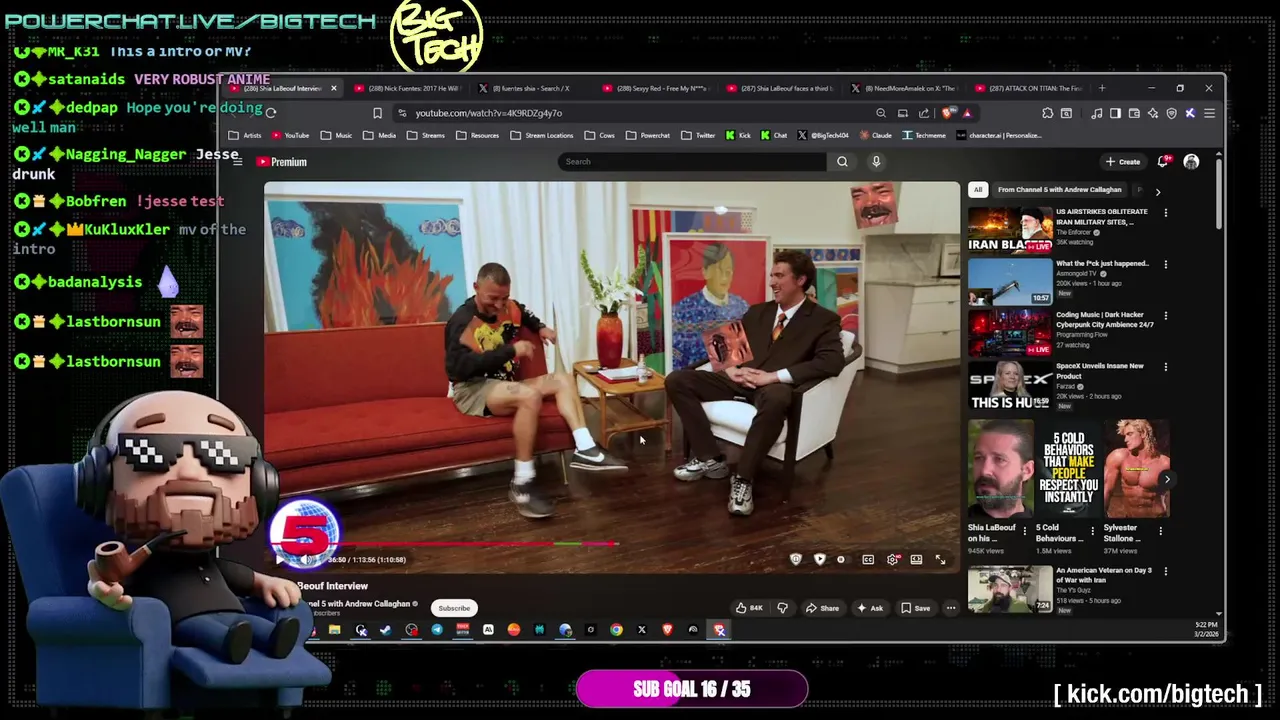Open browser extensions puzzle icon
The height and width of the screenshot is (720, 1280).
(x=1047, y=113)
